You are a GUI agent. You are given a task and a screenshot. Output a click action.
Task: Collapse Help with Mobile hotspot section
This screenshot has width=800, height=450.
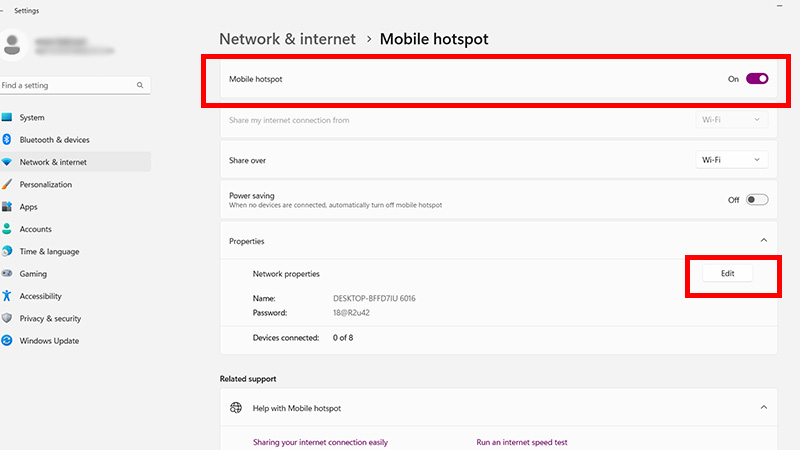point(763,408)
